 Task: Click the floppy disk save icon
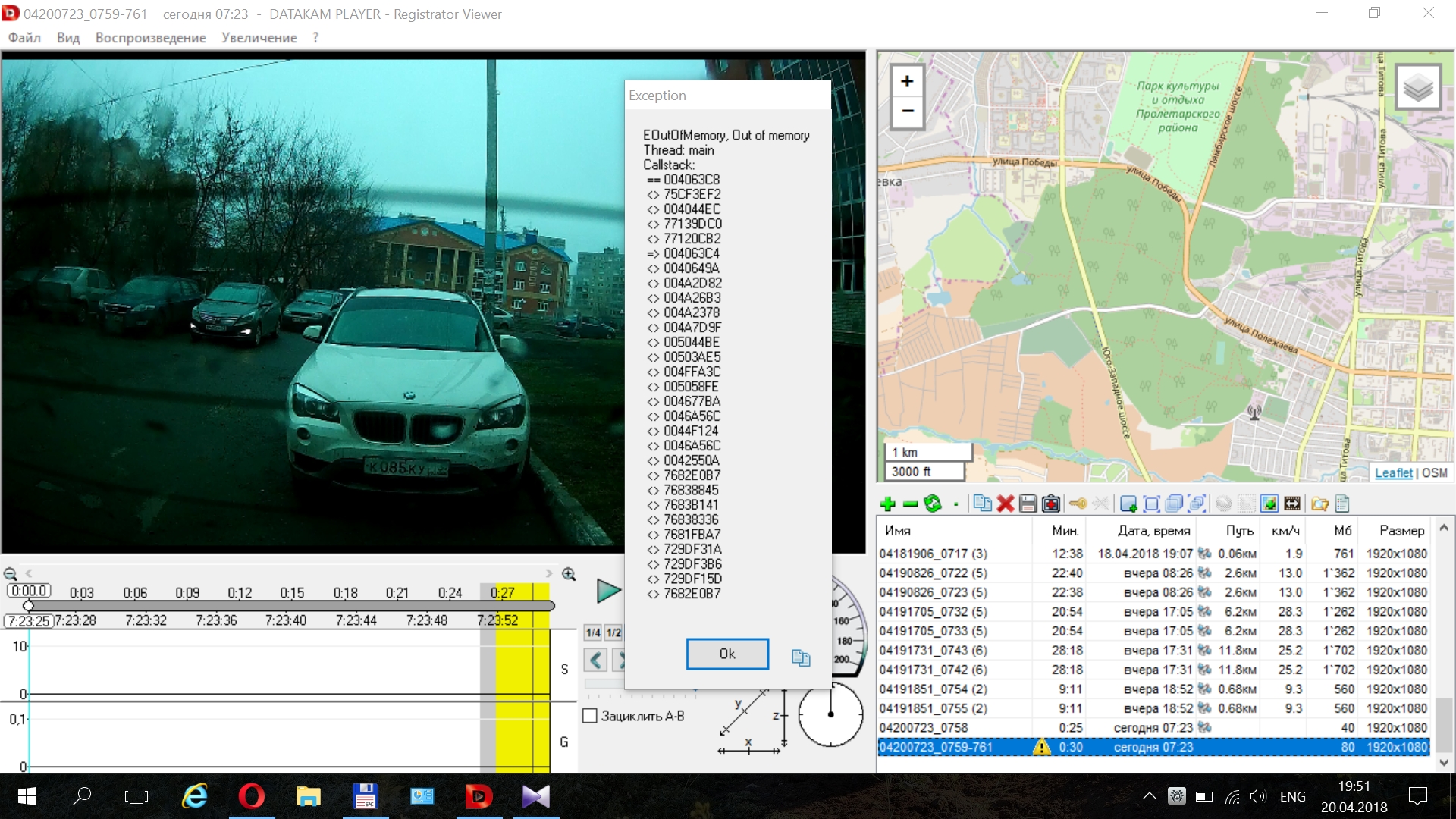(1028, 504)
